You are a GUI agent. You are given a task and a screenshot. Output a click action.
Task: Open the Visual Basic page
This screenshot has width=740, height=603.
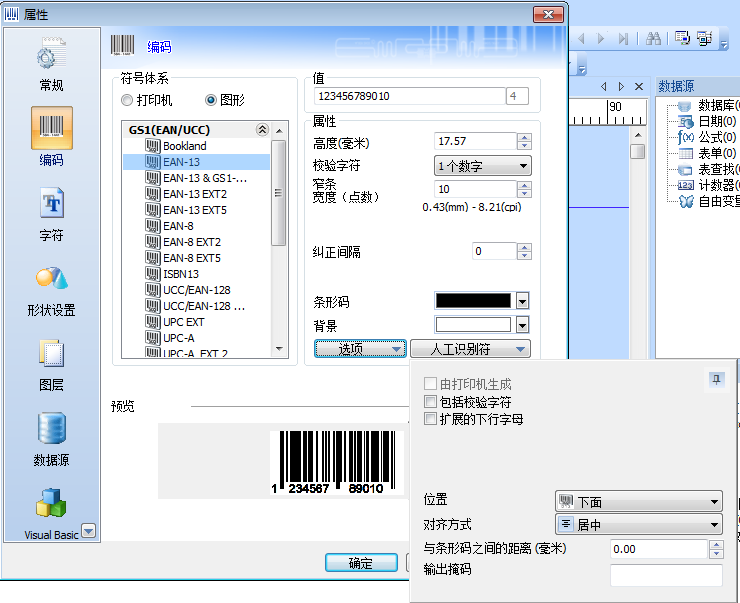[x=51, y=514]
